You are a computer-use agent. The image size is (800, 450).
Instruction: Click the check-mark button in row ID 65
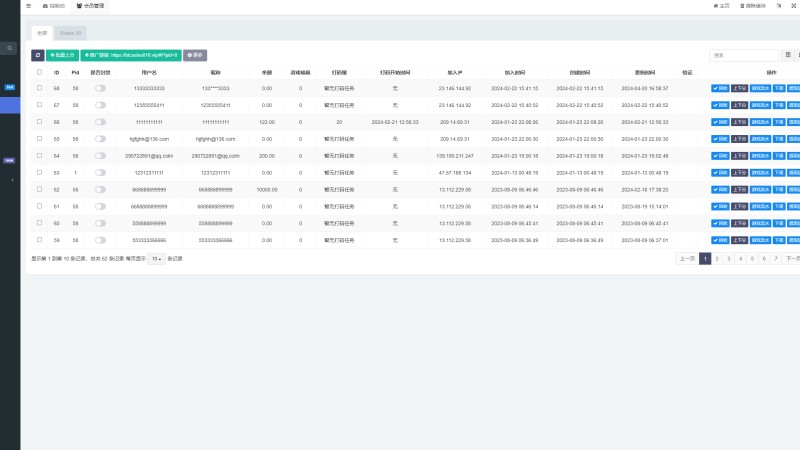pyautogui.click(x=720, y=139)
